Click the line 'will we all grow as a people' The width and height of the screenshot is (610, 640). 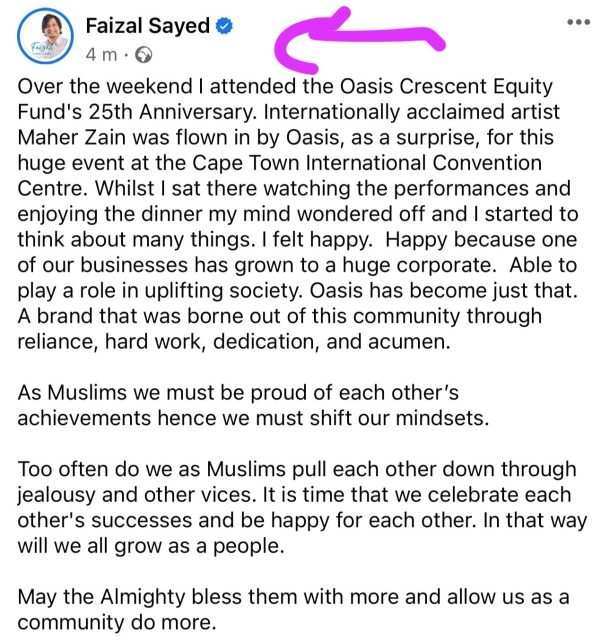(136, 545)
